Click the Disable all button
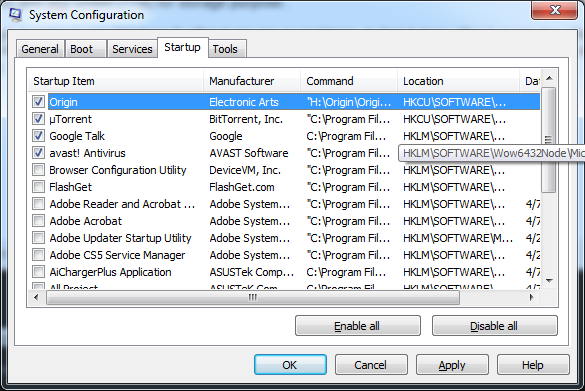This screenshot has width=585, height=391. (494, 326)
